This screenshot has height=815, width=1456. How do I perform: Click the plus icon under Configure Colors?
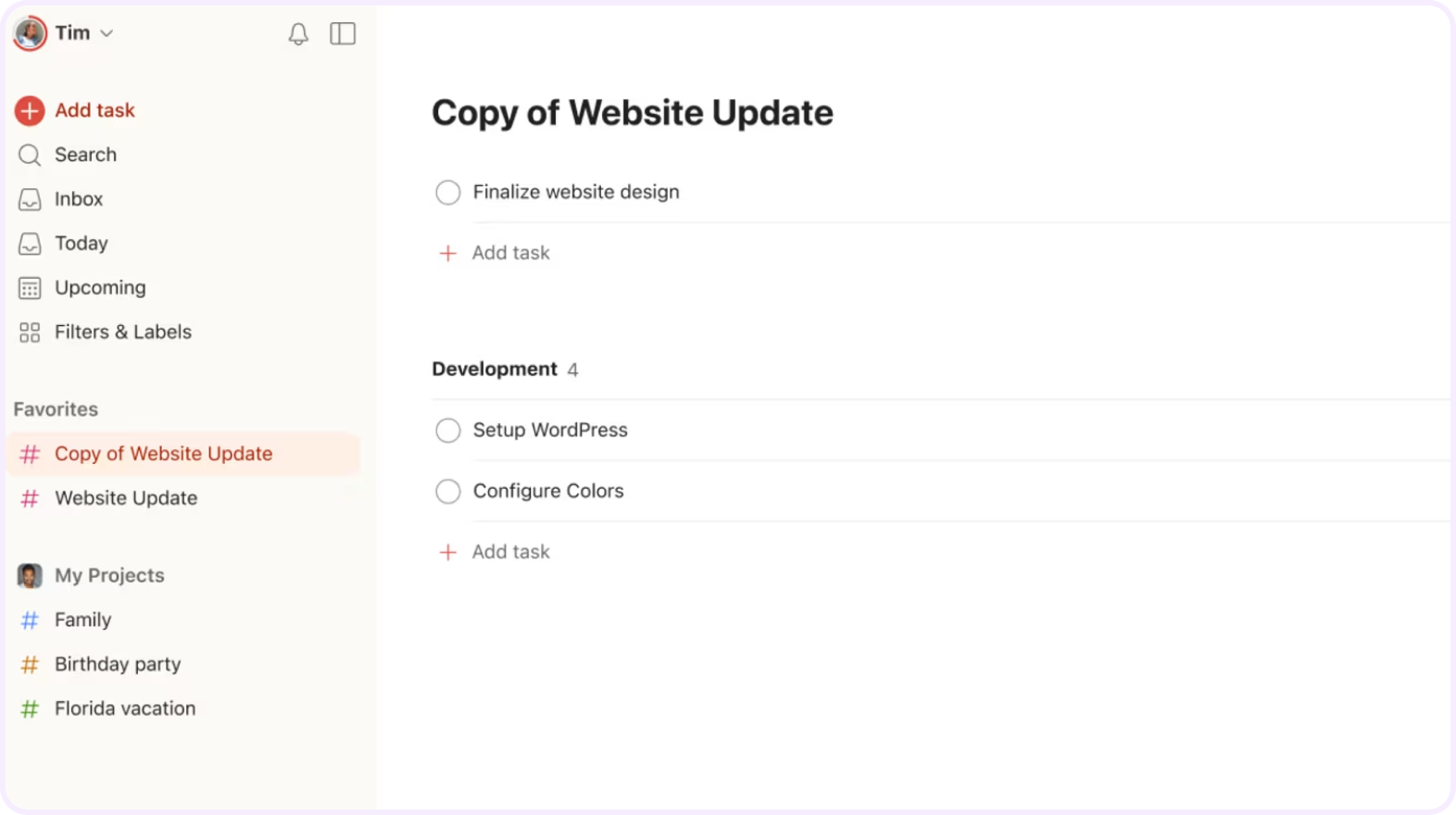[x=448, y=552]
